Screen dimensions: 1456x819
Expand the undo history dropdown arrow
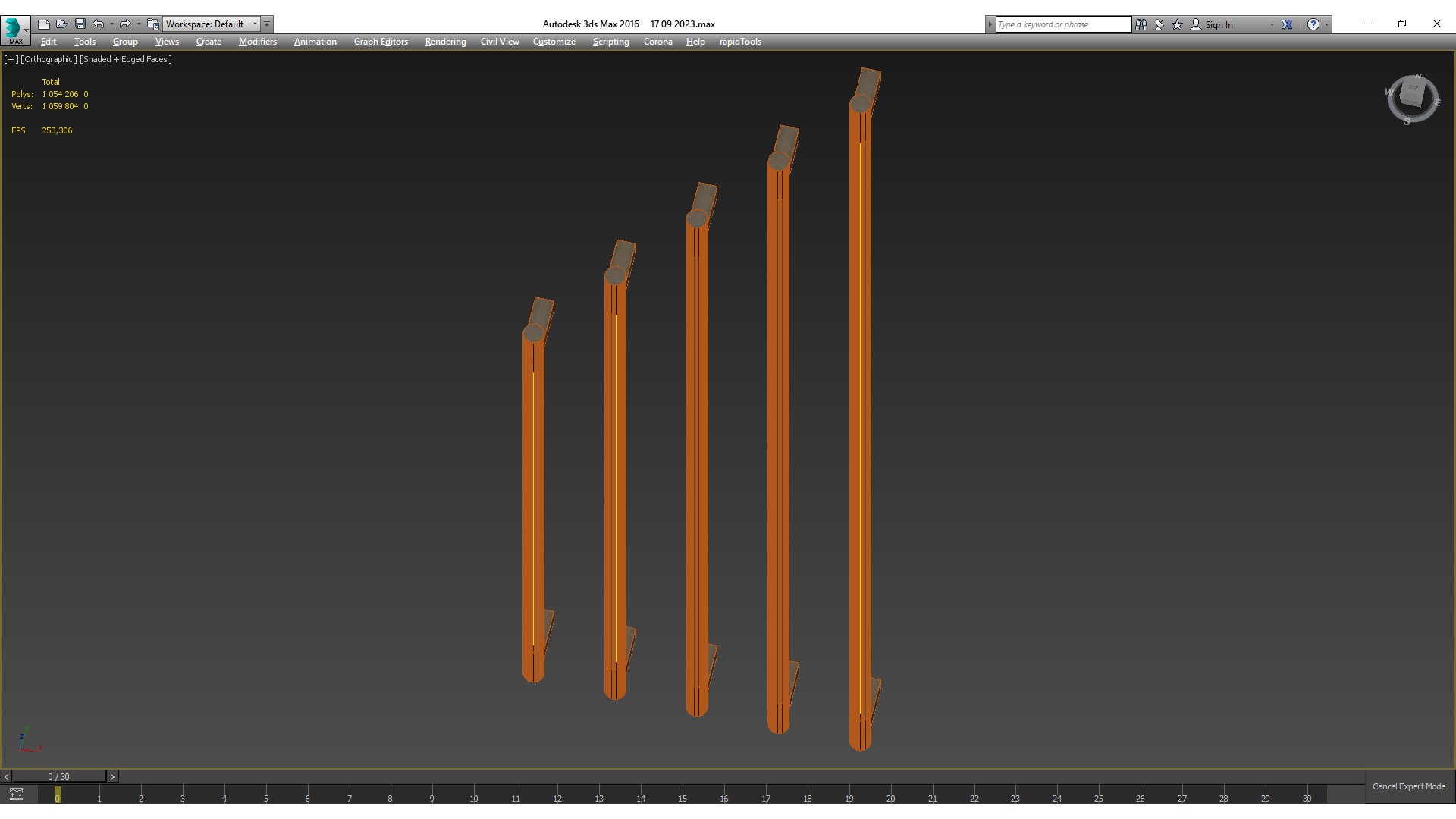tap(111, 24)
